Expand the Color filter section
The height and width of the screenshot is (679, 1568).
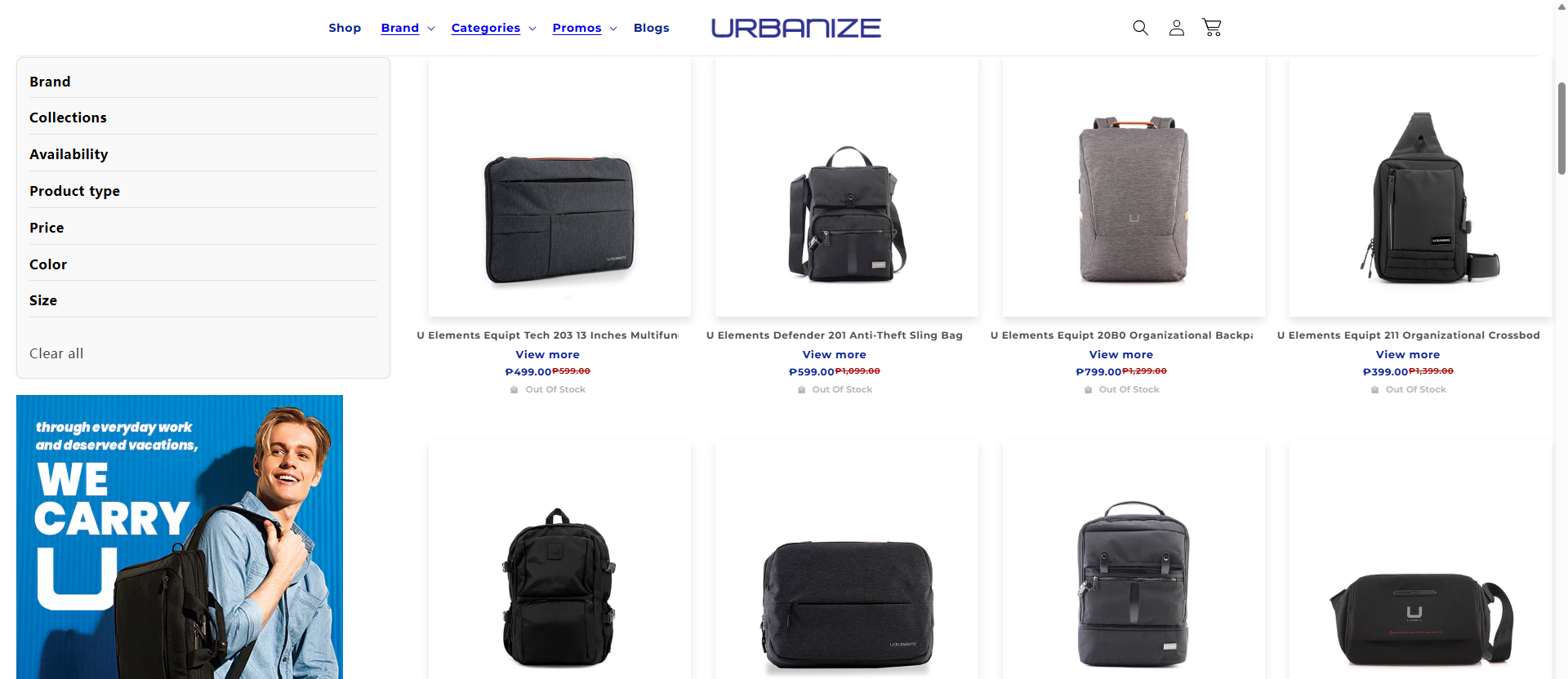pos(203,264)
